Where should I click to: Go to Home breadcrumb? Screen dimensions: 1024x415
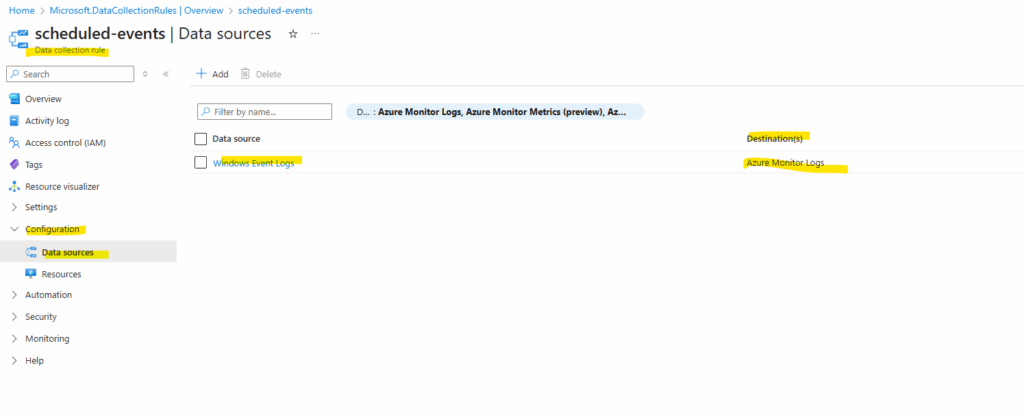tap(22, 10)
